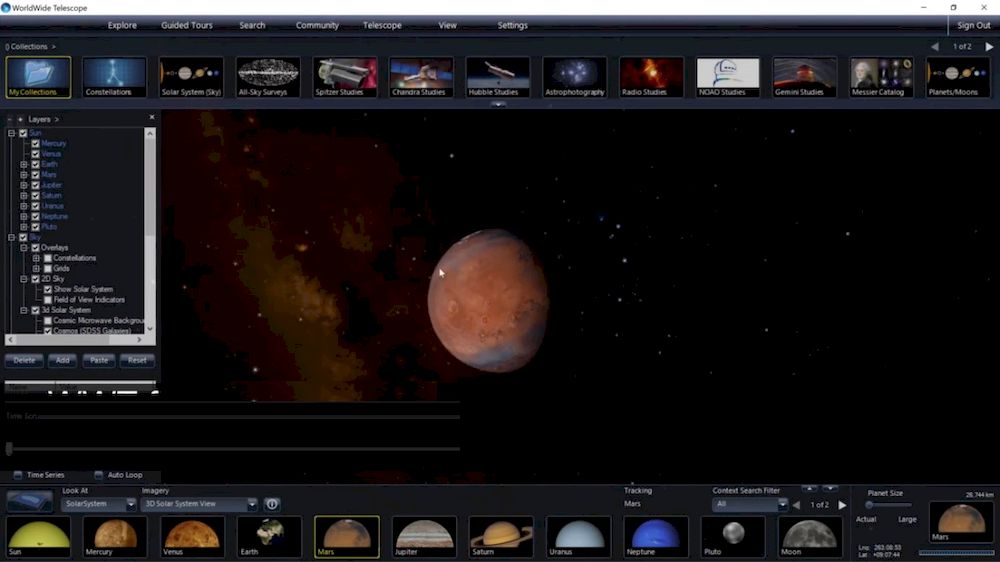
Task: Expand the Jupiter layer node
Action: coord(24,185)
